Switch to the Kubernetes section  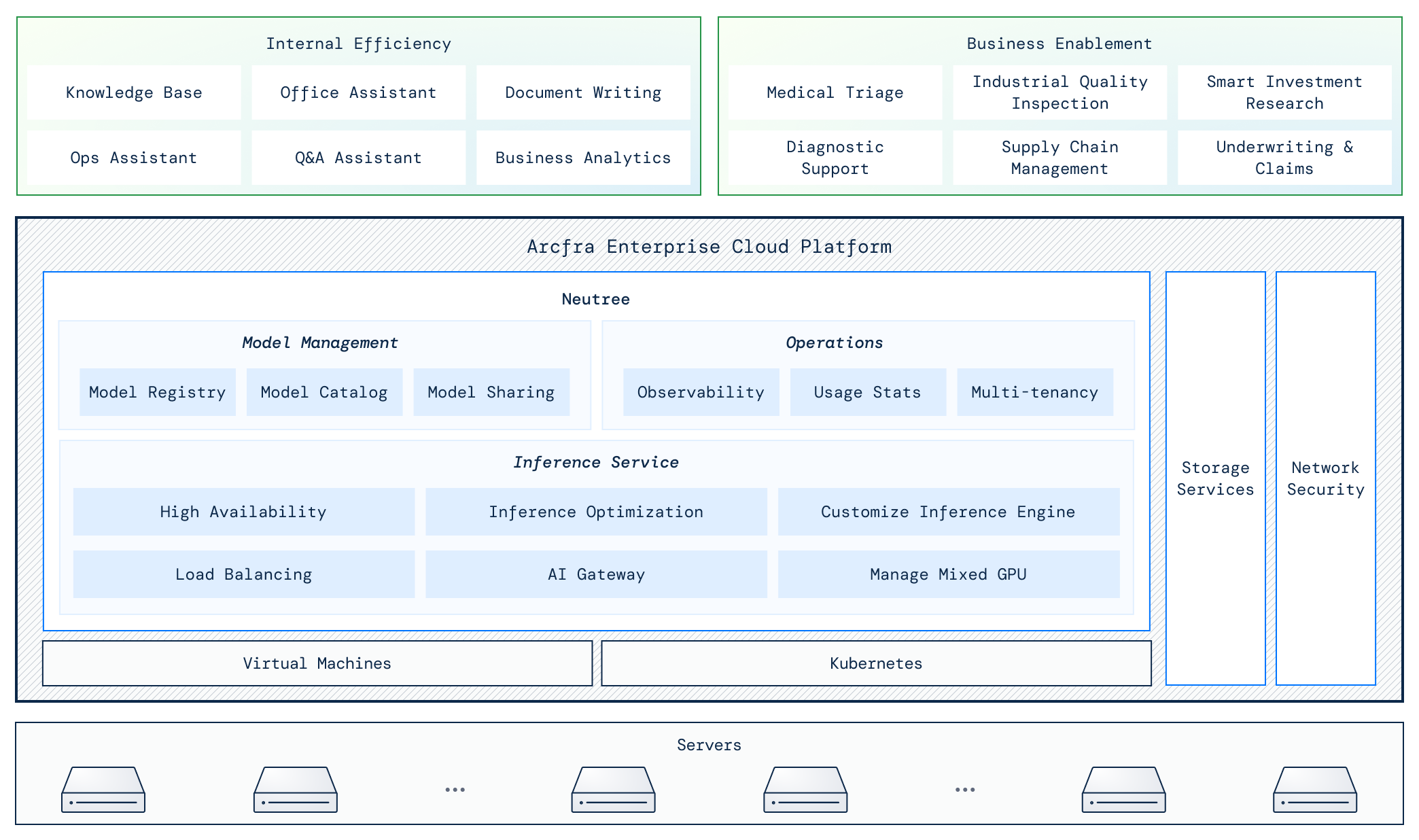coord(875,663)
